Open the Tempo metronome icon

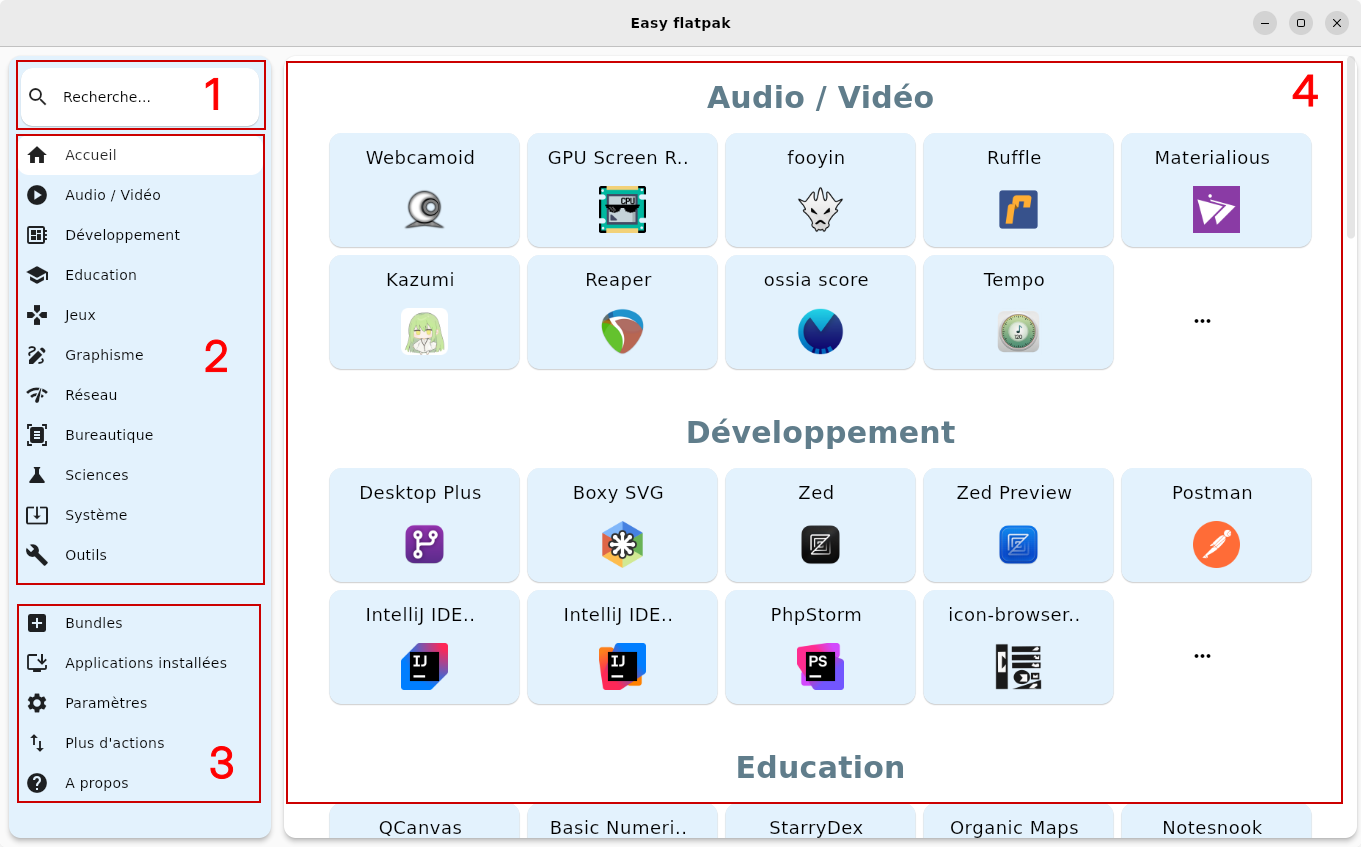[1018, 332]
